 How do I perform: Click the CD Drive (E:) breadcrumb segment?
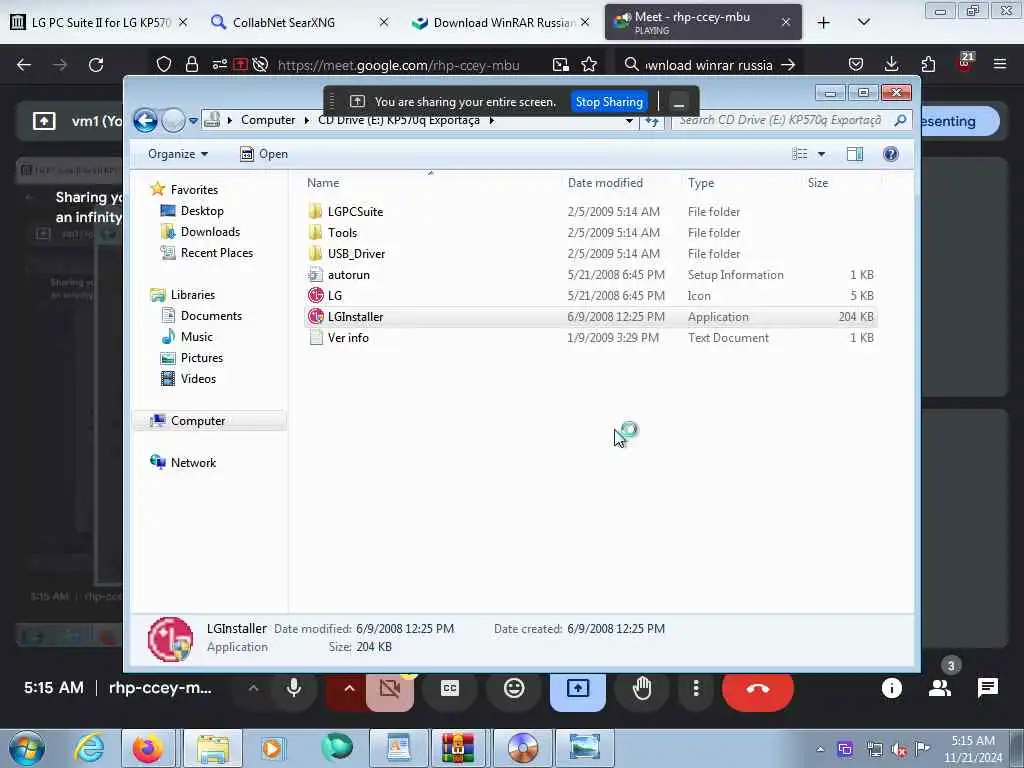click(399, 120)
